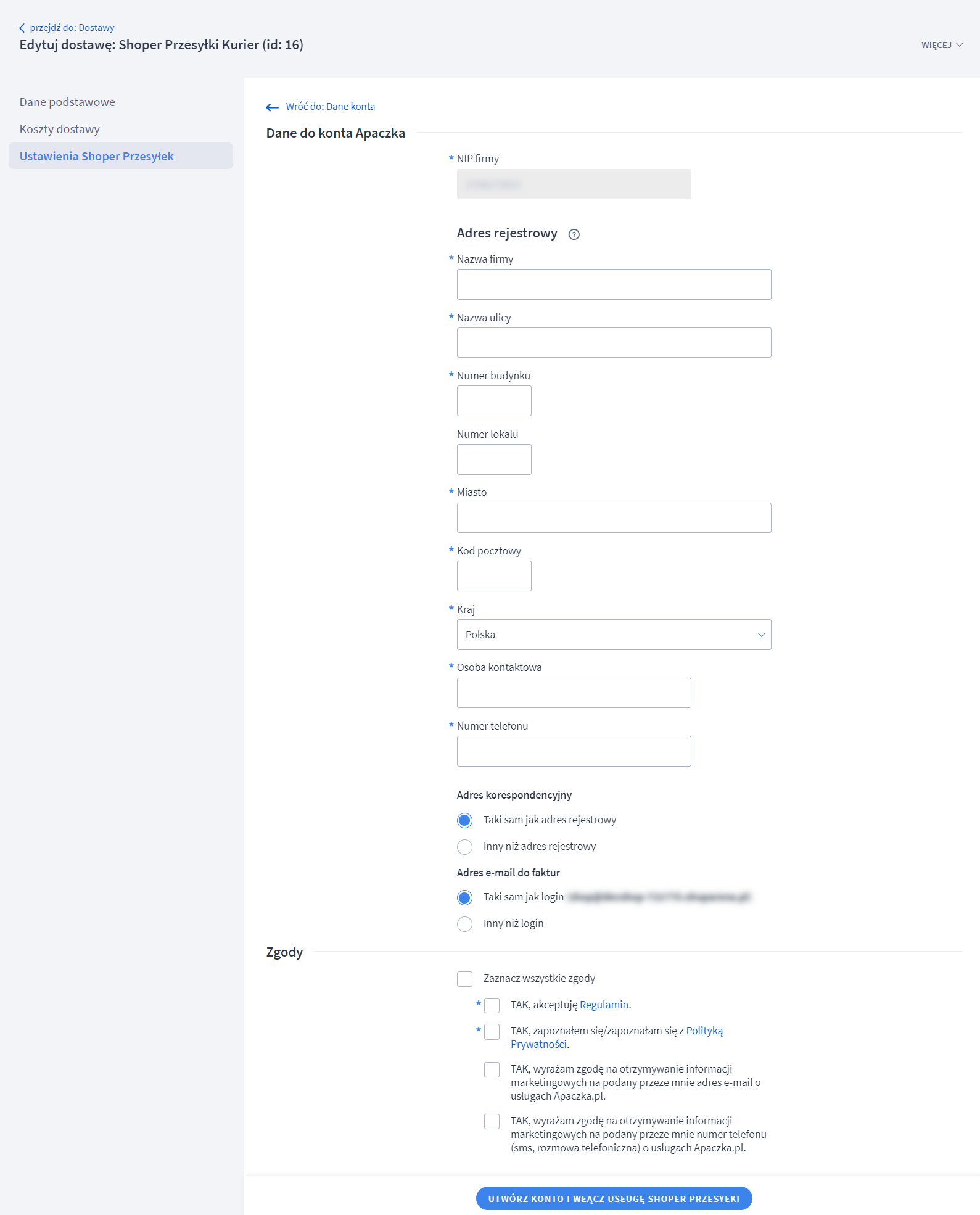The height and width of the screenshot is (1215, 980).
Task: Expand the WIĘCEJ dropdown menu
Action: [941, 45]
